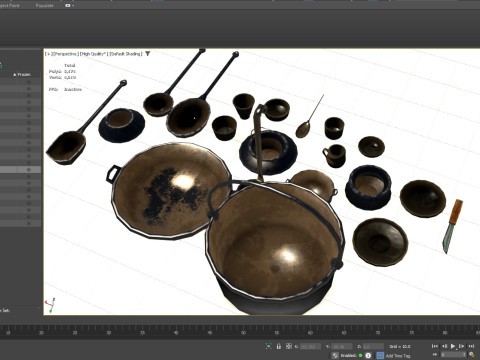Open the [High Quality*] viewport menu
Screen dimensions: 480x360
(x=94, y=54)
